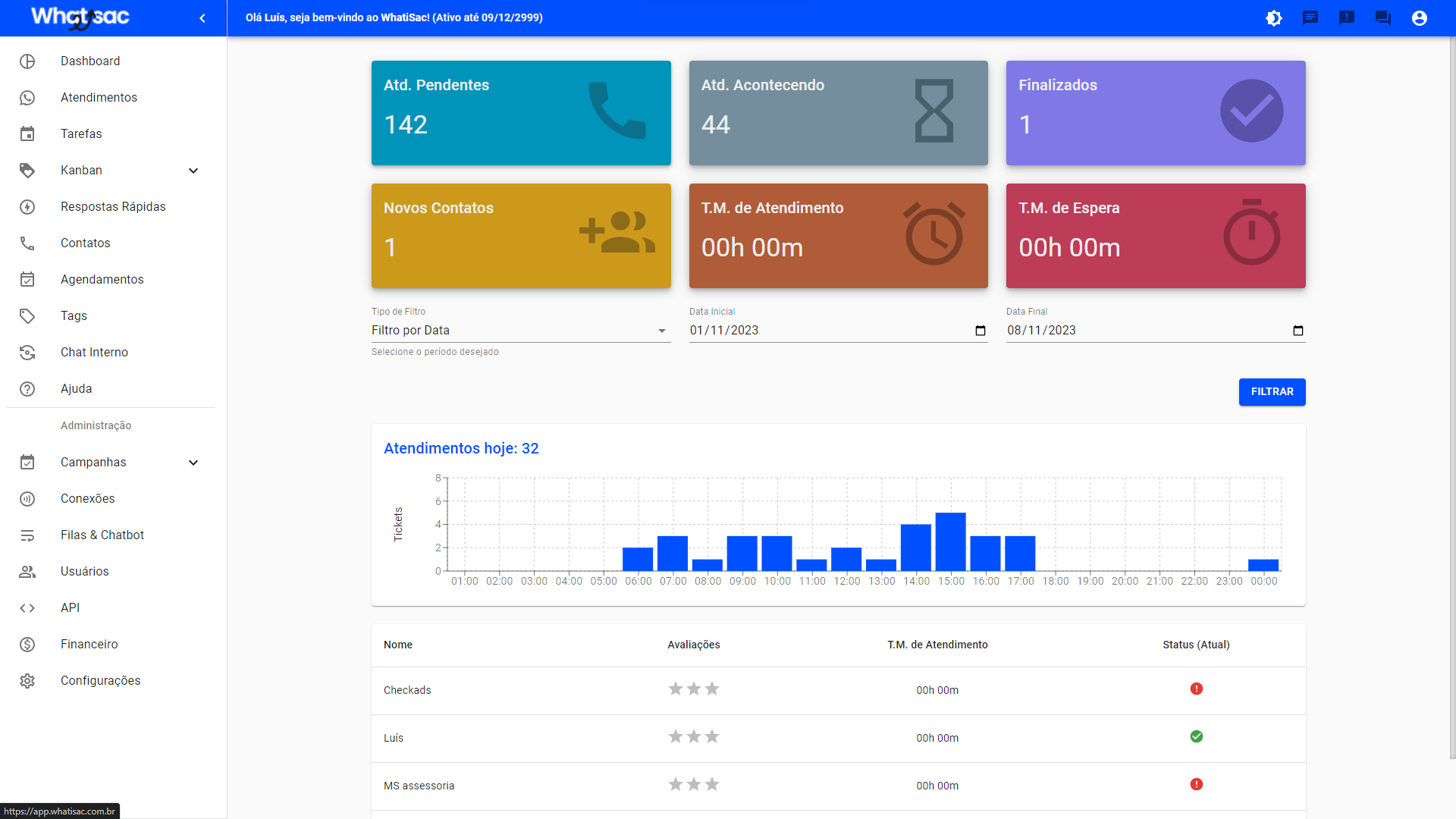Click the Atd. Acontecendo card

pyautogui.click(x=838, y=113)
